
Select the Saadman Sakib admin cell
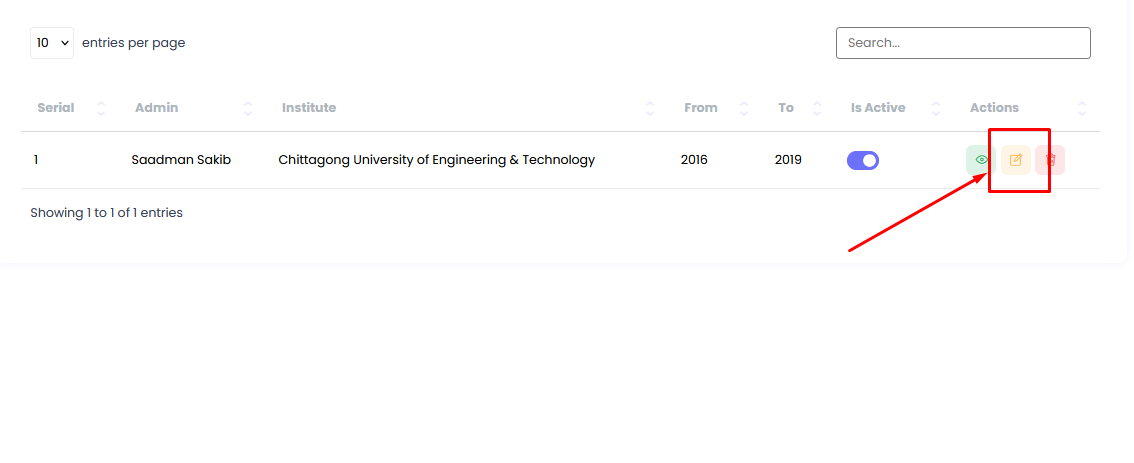(181, 160)
